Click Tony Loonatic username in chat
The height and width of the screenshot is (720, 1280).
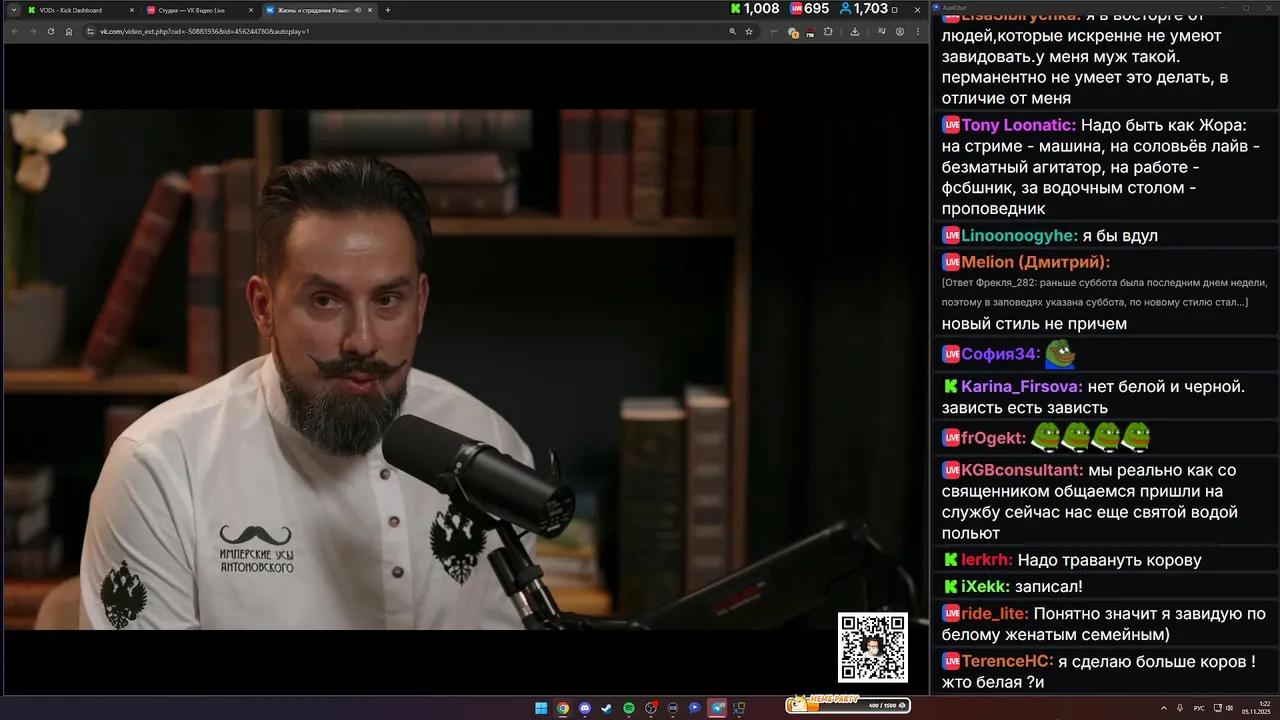click(1019, 125)
